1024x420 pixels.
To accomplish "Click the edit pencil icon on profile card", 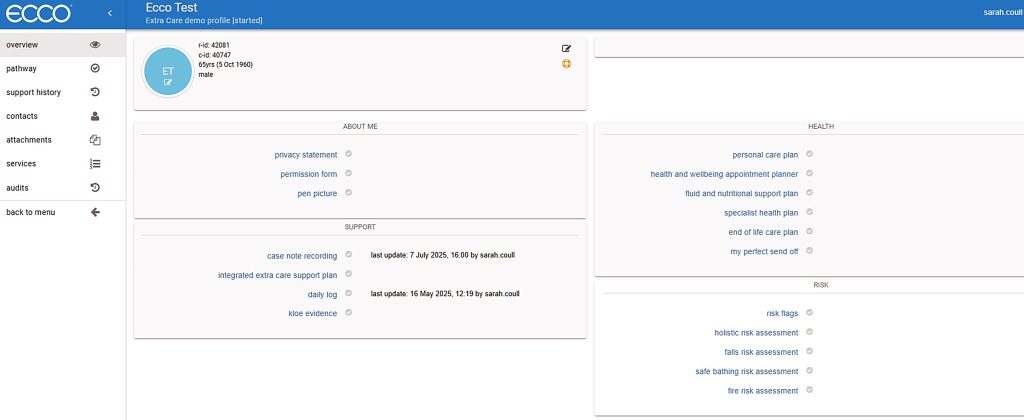I will [x=567, y=48].
